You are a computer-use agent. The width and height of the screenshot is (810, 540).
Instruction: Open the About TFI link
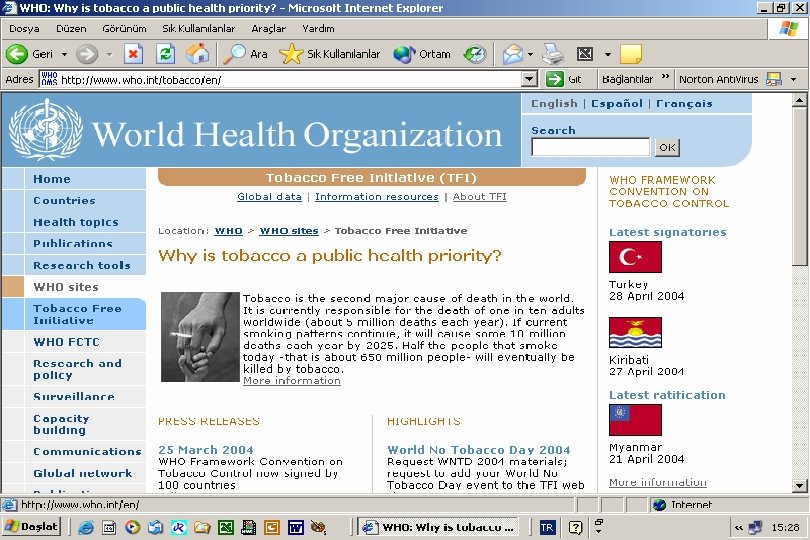pyautogui.click(x=479, y=196)
